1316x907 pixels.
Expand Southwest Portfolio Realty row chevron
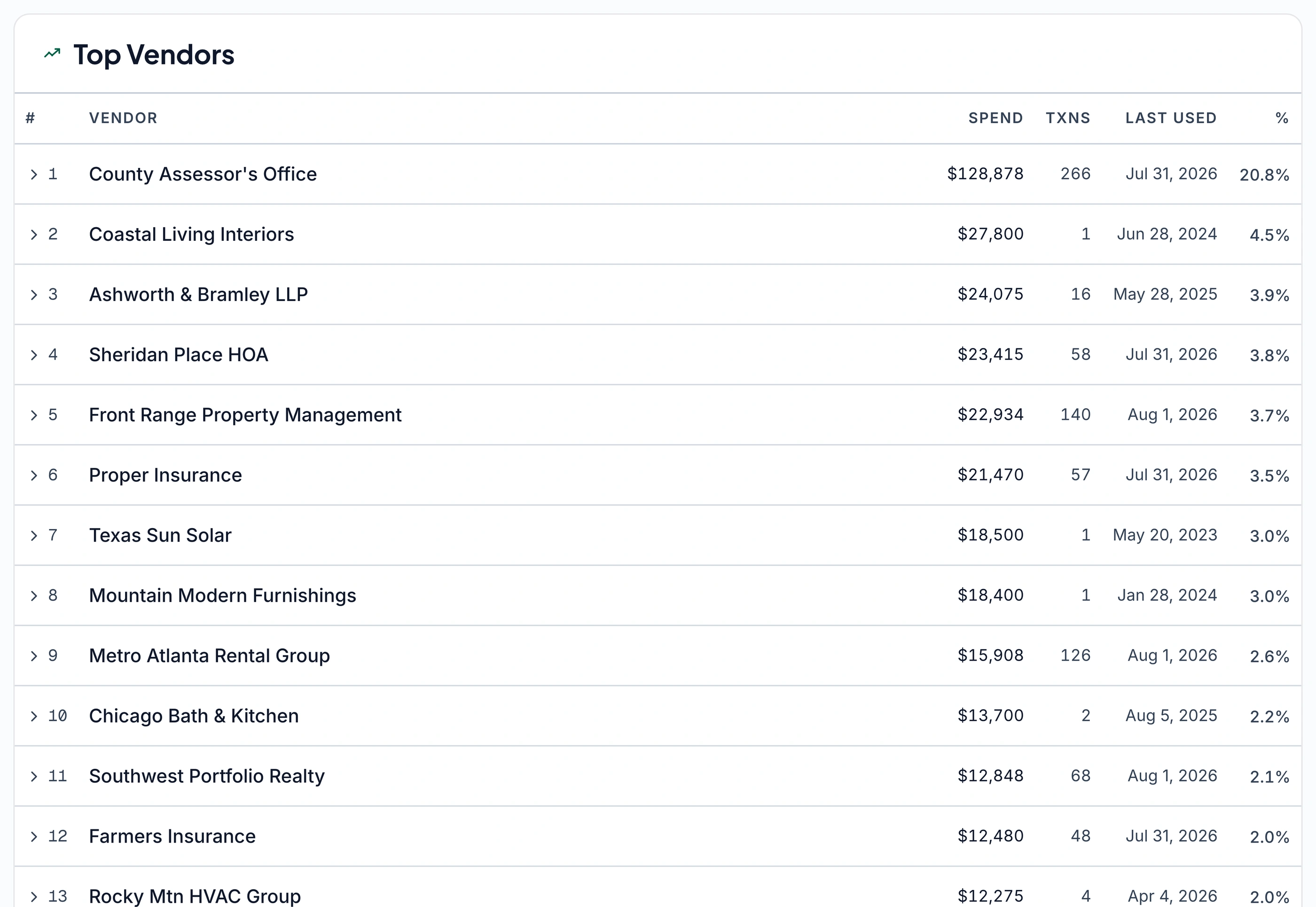coord(34,777)
